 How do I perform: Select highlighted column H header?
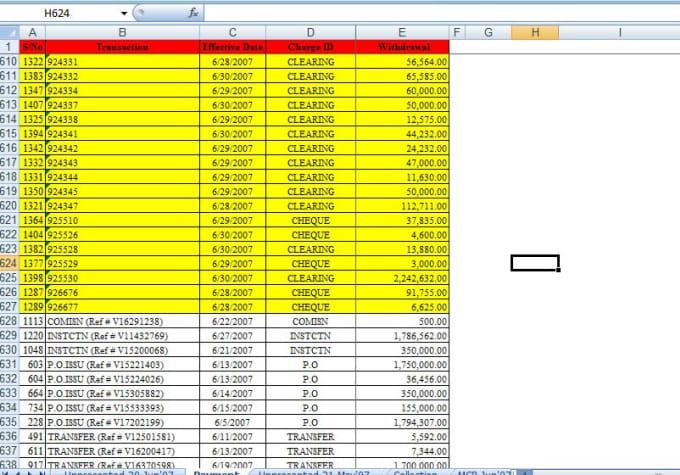pyautogui.click(x=535, y=33)
